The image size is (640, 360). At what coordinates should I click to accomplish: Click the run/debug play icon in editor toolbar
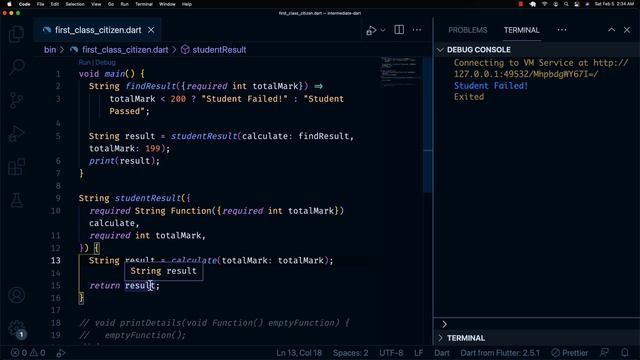pyautogui.click(x=371, y=30)
